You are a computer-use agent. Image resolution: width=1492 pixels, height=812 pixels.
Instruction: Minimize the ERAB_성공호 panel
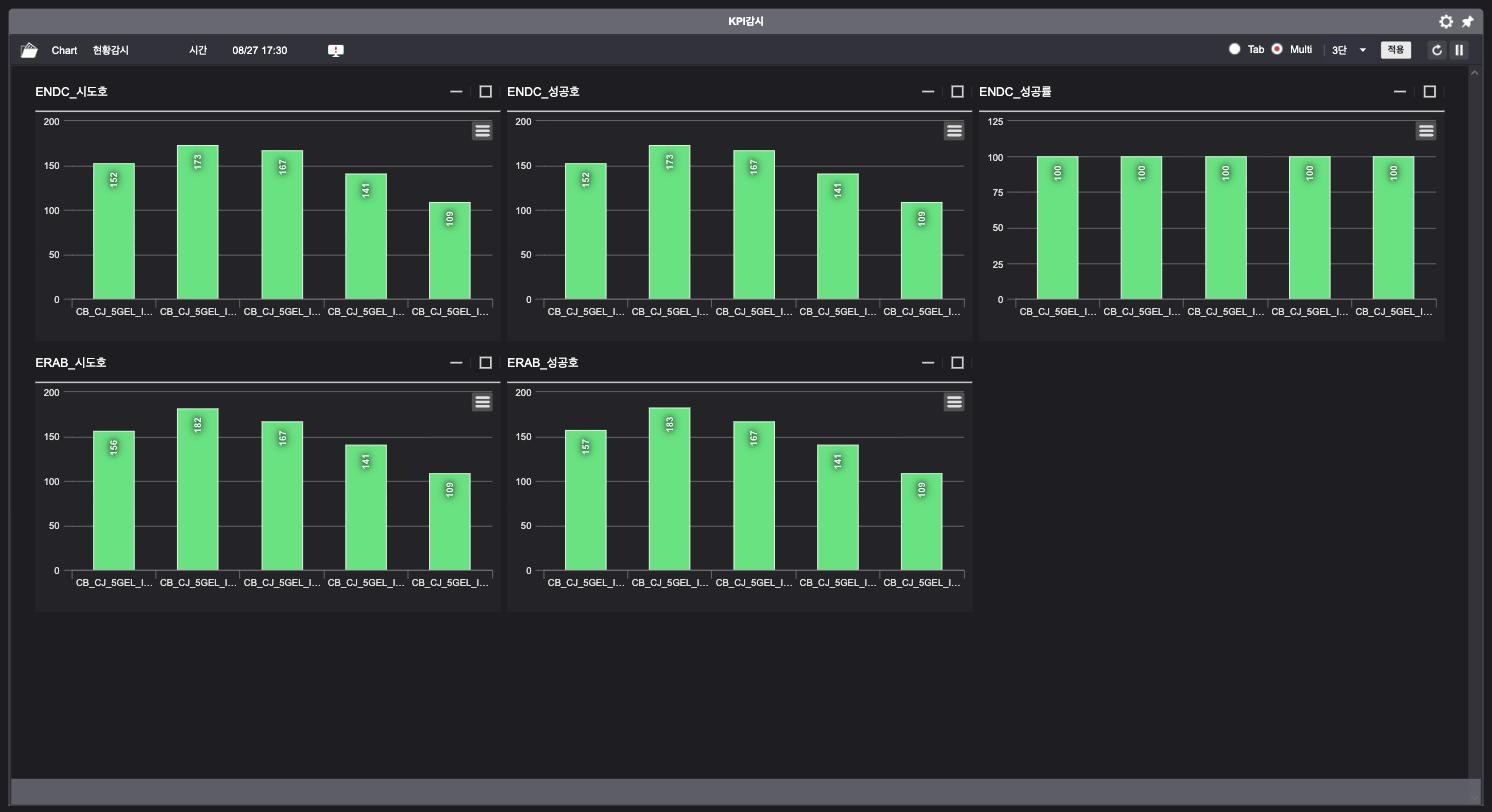pyautogui.click(x=928, y=363)
